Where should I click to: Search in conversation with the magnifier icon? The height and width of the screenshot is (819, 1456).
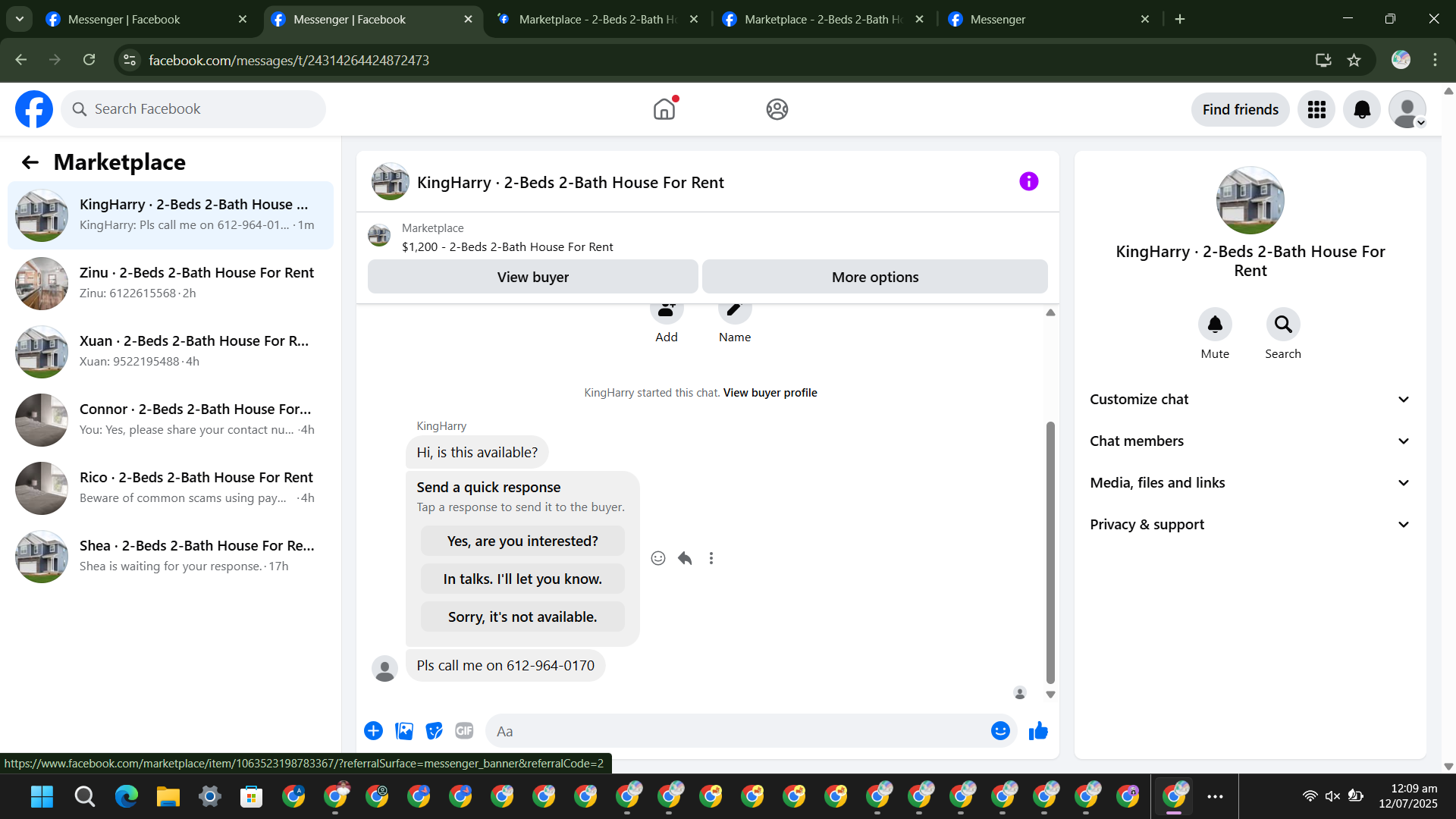[1283, 325]
